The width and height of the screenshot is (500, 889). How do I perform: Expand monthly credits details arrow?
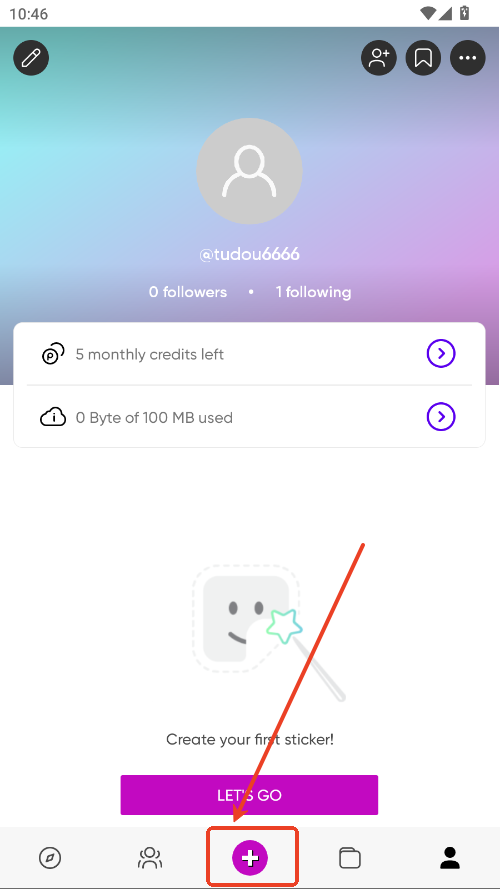tap(441, 354)
